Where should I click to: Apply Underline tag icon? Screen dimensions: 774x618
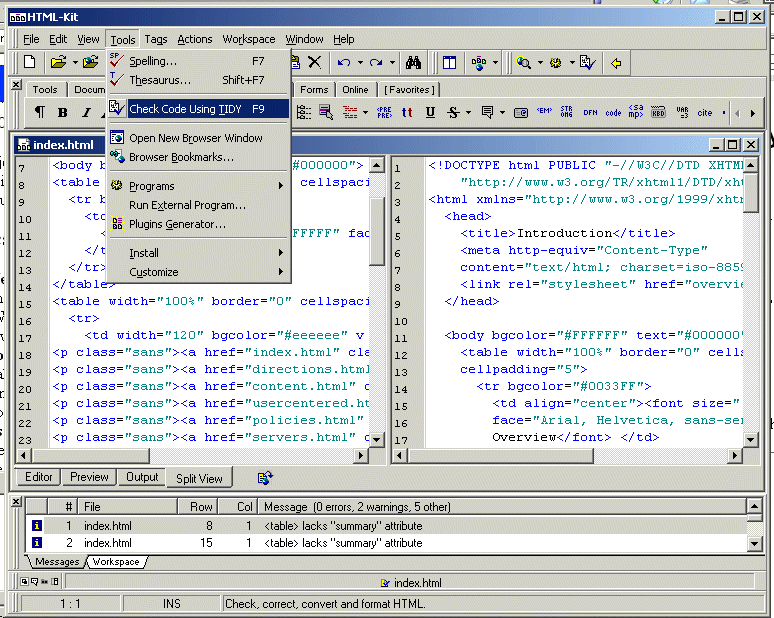point(430,113)
